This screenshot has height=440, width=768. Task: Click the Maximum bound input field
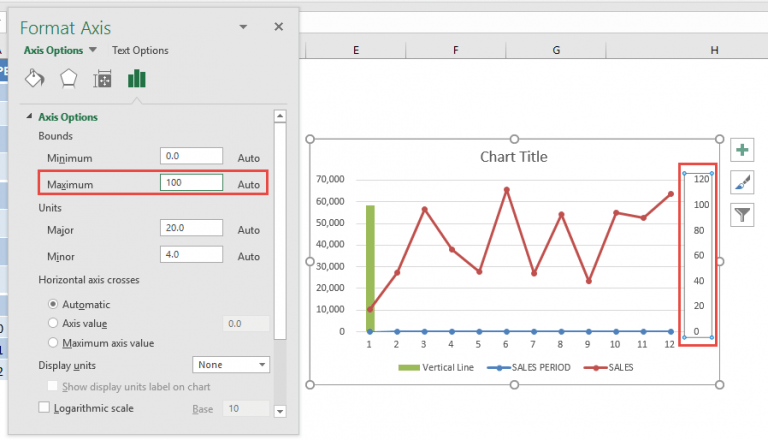coord(191,184)
